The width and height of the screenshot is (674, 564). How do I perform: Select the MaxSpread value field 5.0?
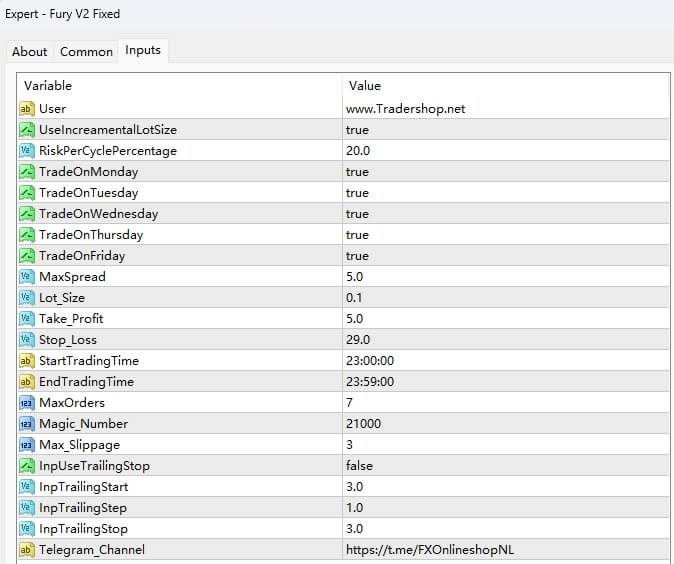click(356, 277)
